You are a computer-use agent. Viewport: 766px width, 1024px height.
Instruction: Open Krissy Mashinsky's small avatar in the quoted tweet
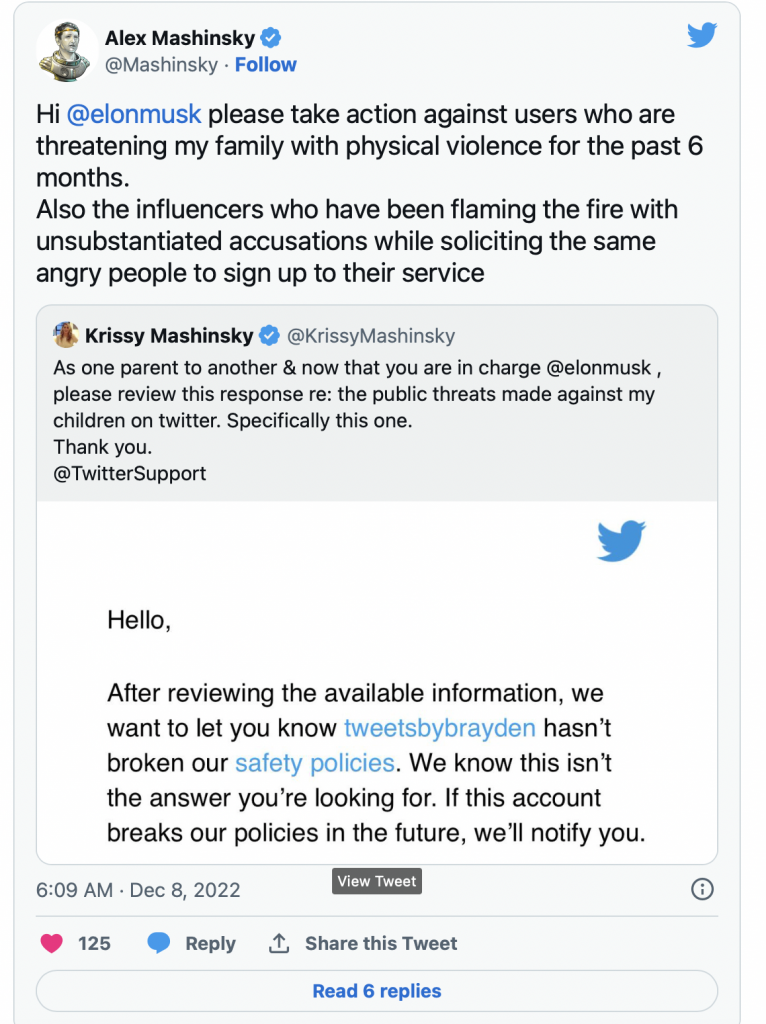tap(66, 335)
